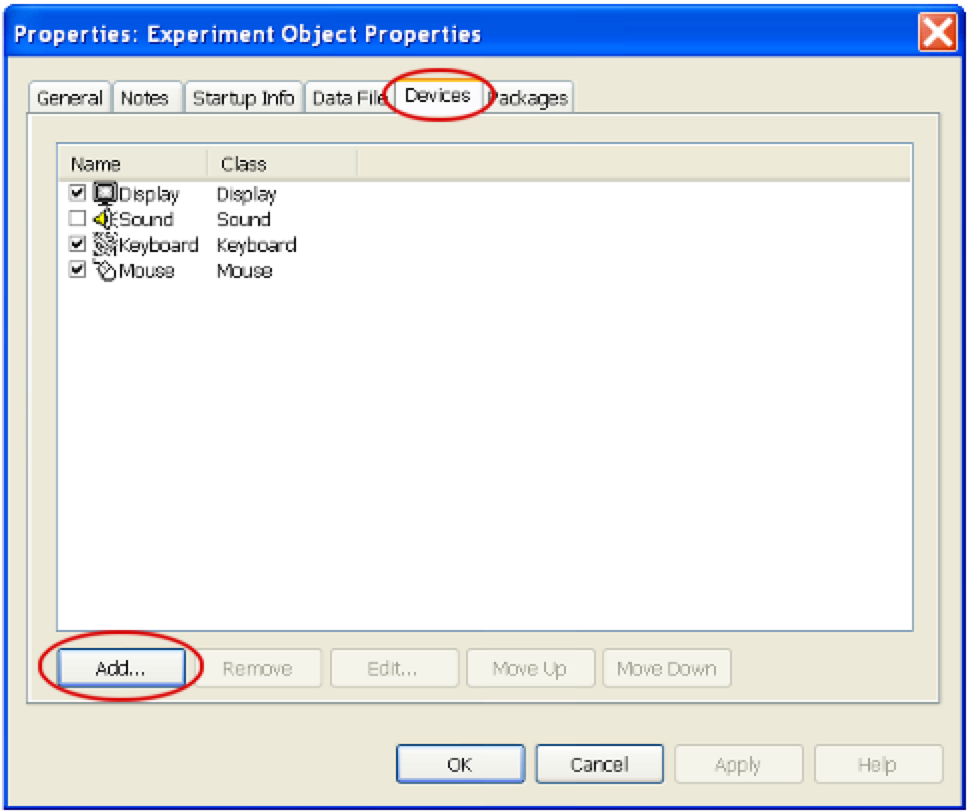Enable the Sound device checkbox
This screenshot has width=970, height=812.
point(78,219)
